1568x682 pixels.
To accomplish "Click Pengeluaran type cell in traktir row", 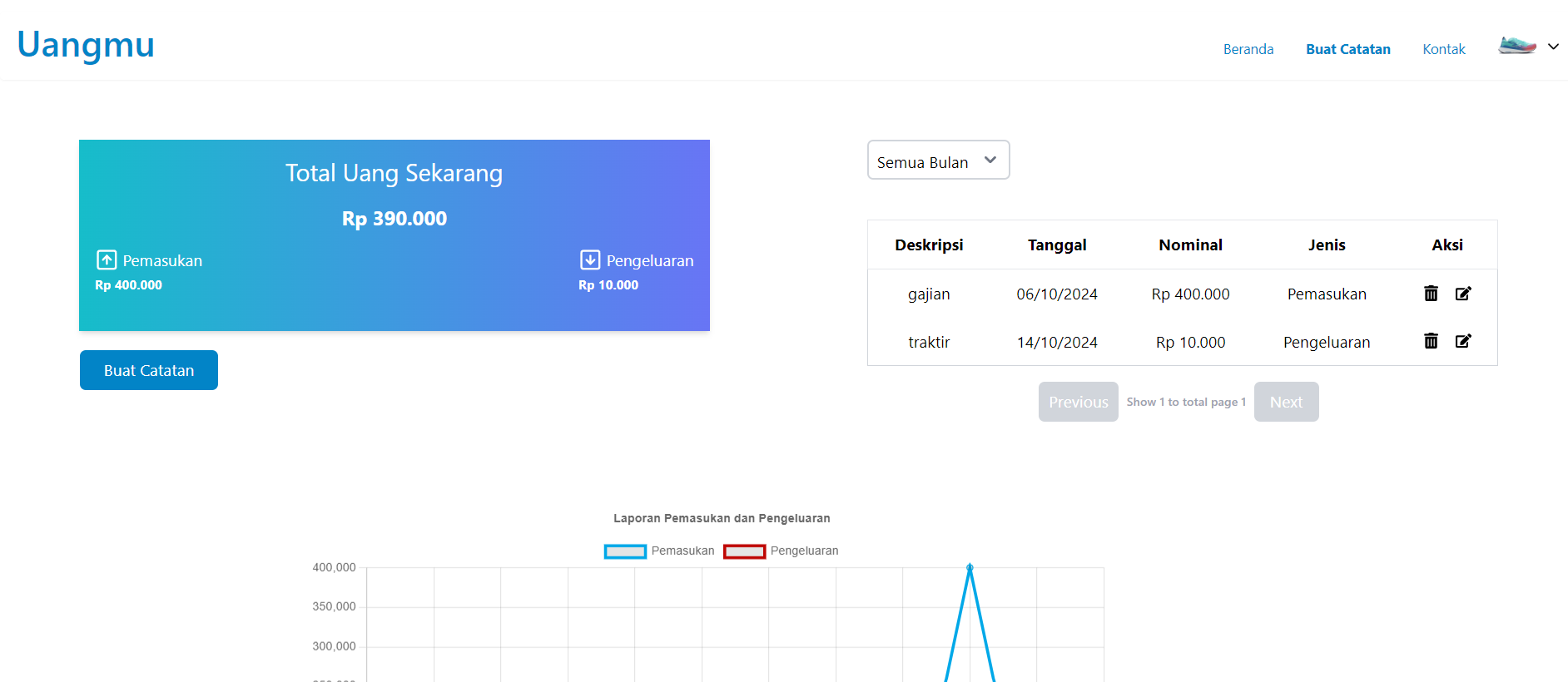I will (x=1327, y=342).
